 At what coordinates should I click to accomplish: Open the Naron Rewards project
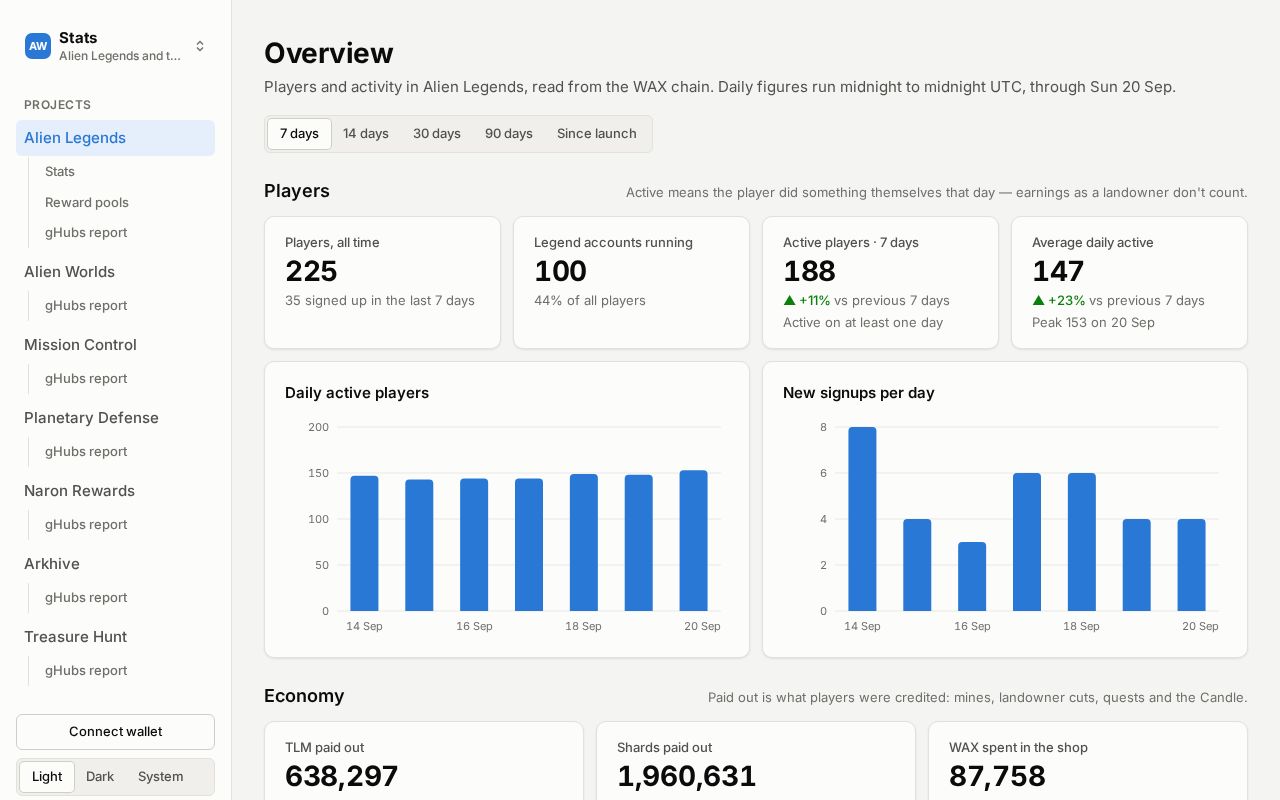[x=79, y=491]
